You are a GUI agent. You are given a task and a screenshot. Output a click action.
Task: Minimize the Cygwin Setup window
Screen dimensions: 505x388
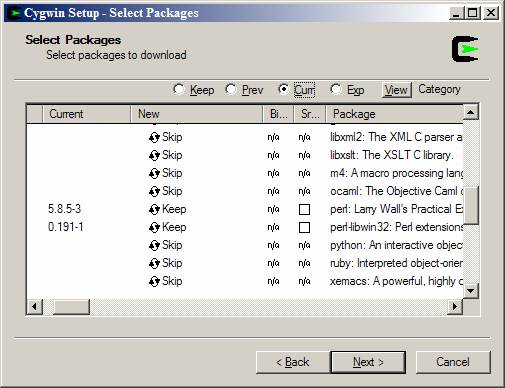point(456,13)
